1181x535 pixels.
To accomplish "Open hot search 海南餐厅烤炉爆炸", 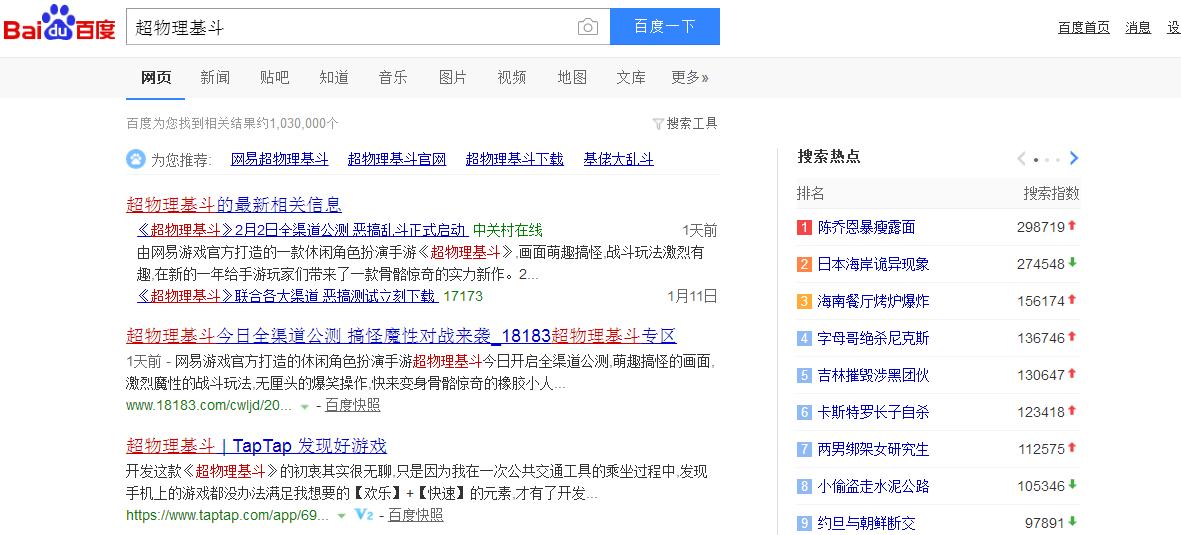I will (x=873, y=301).
